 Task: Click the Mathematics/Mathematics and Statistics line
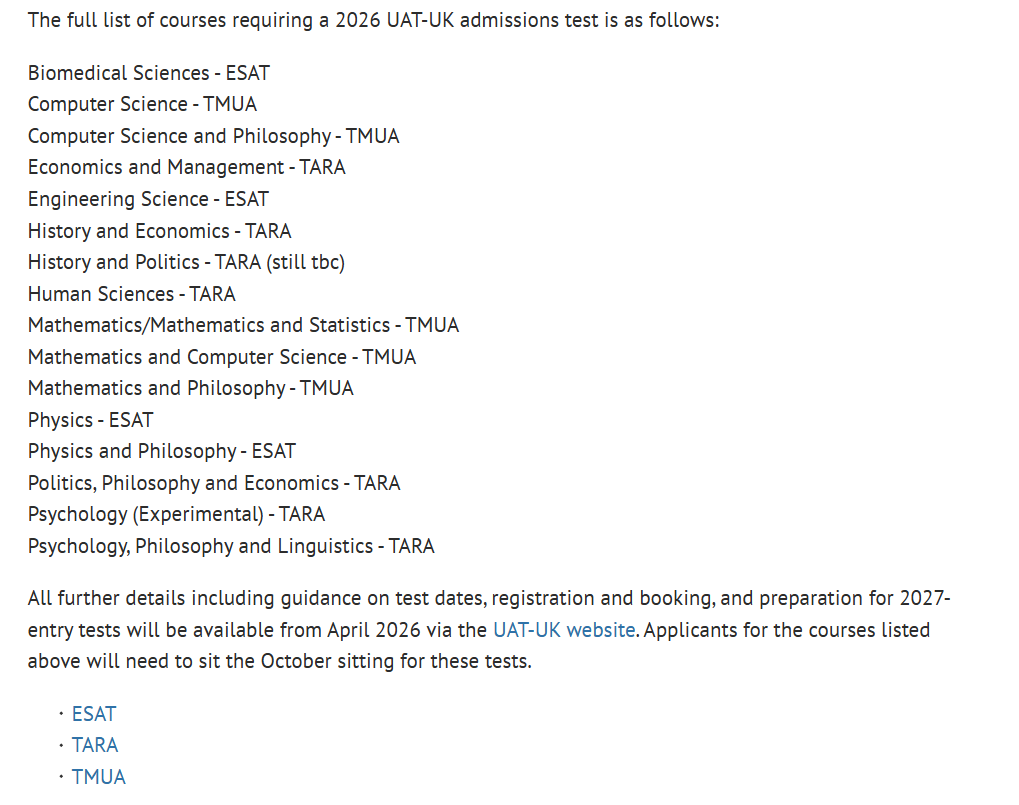243,325
